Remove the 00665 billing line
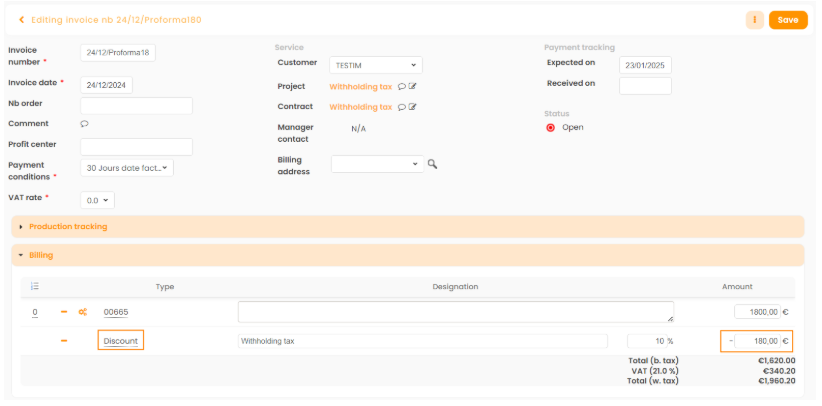This screenshot has width=822, height=406. coord(64,312)
